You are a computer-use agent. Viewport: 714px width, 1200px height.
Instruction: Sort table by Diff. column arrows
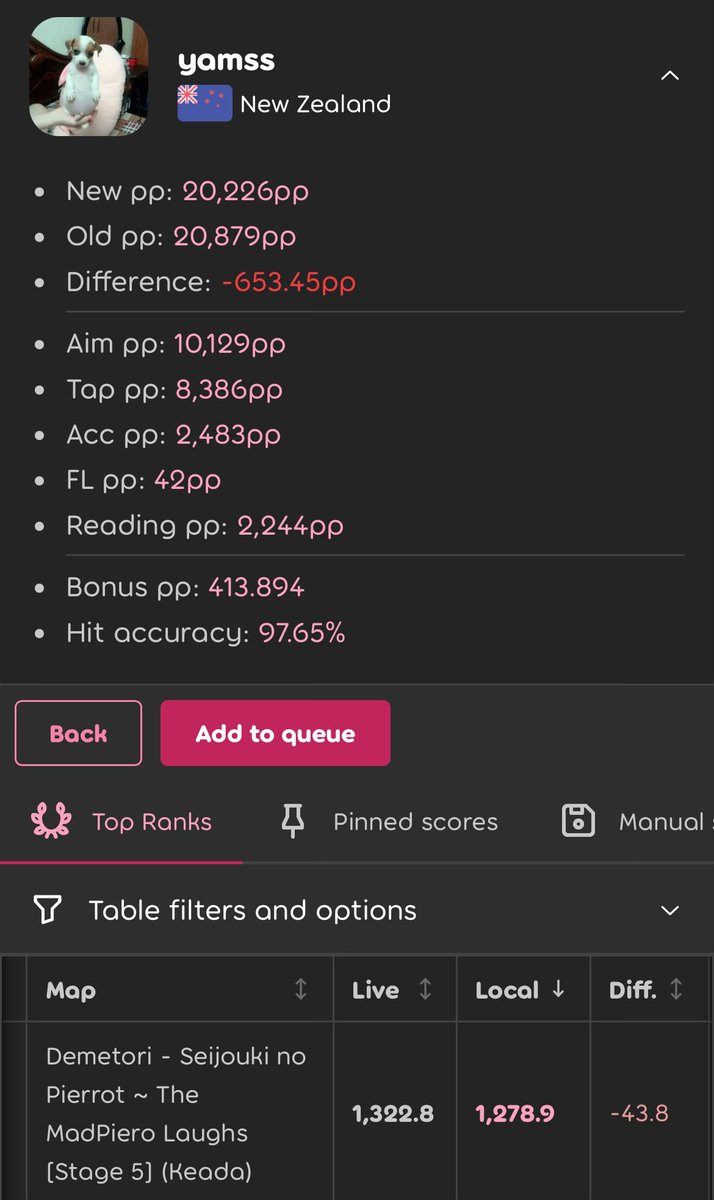point(676,989)
